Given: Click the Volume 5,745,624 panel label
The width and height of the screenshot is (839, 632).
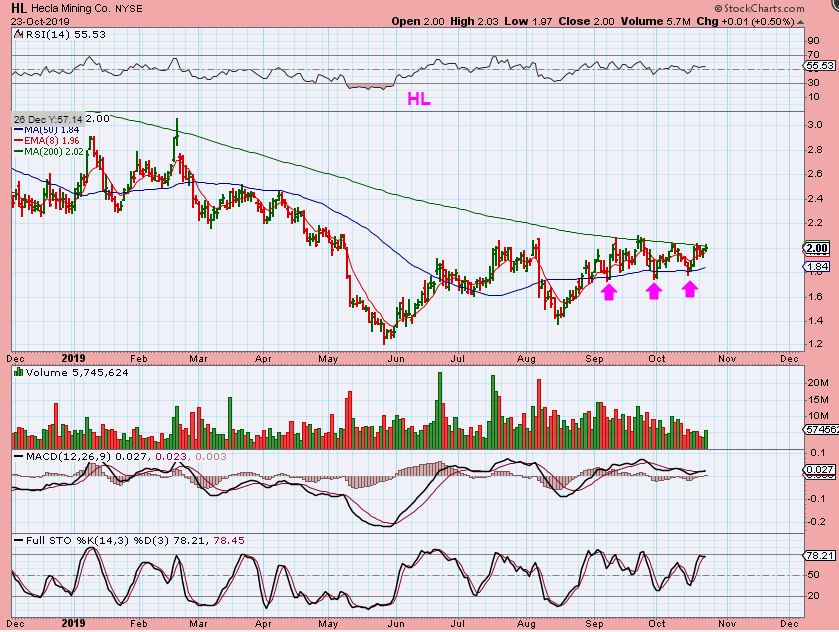Looking at the screenshot, I should point(77,372).
